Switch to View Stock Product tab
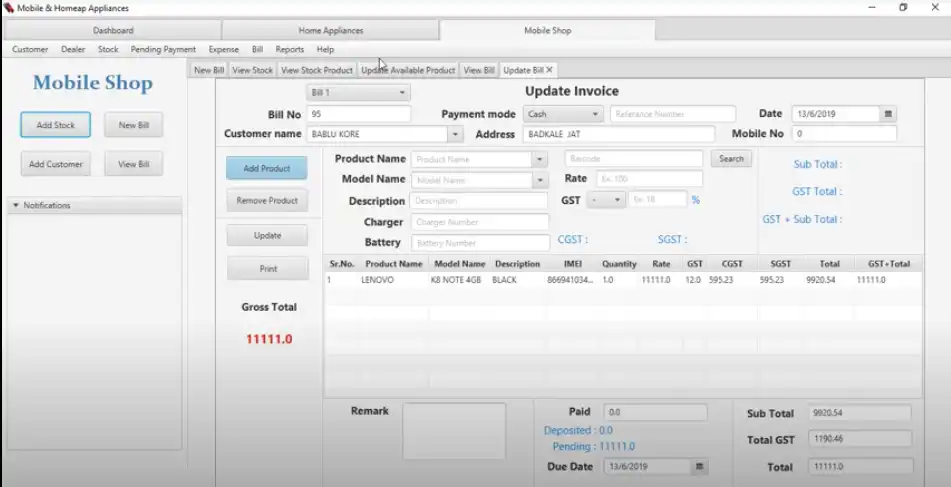The height and width of the screenshot is (487, 951). [x=316, y=70]
